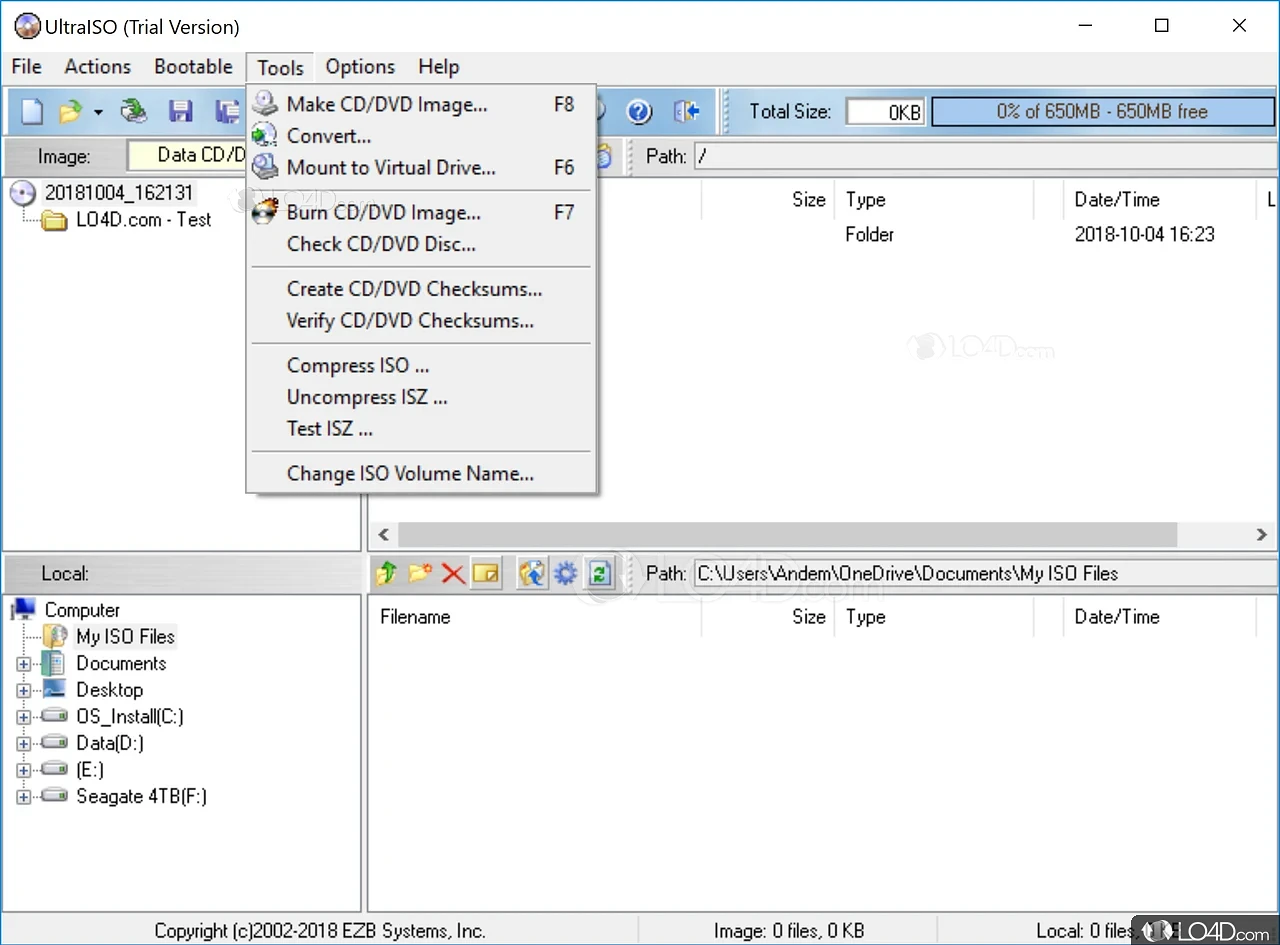Click the Convert menu entry icon
The height and width of the screenshot is (945, 1280).
[265, 136]
